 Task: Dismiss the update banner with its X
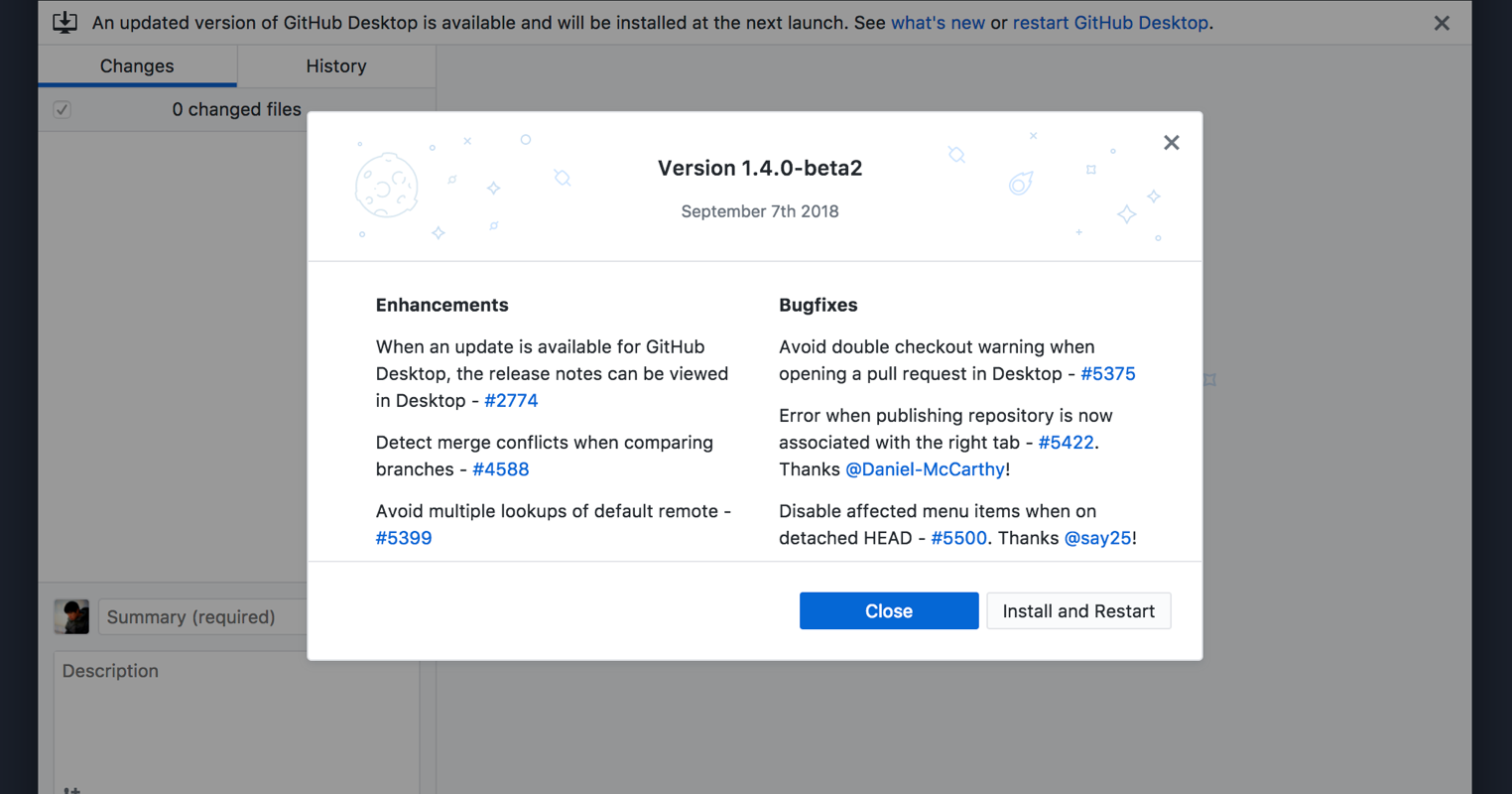1442,23
